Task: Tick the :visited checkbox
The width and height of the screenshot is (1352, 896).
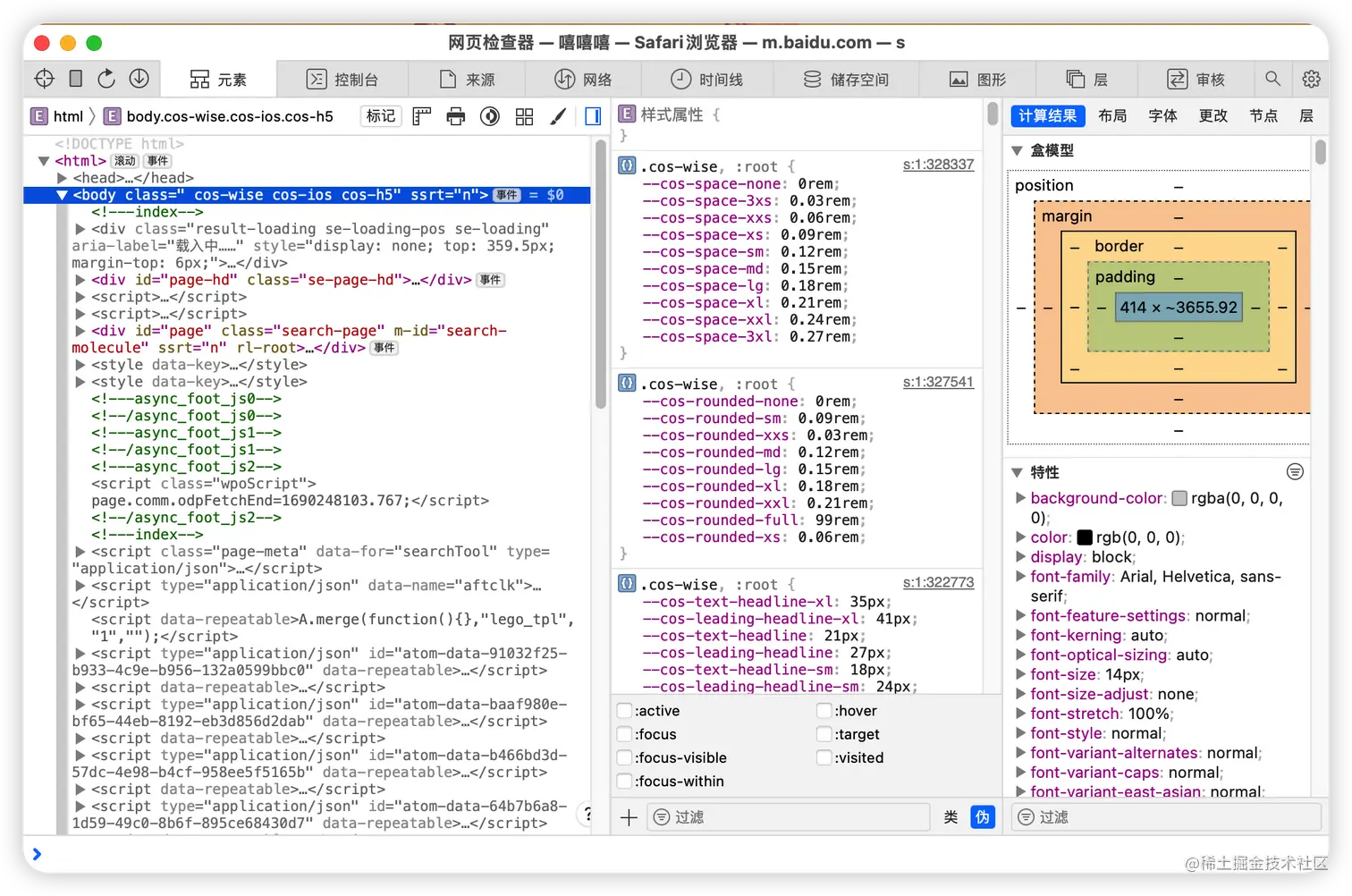Action: [824, 757]
